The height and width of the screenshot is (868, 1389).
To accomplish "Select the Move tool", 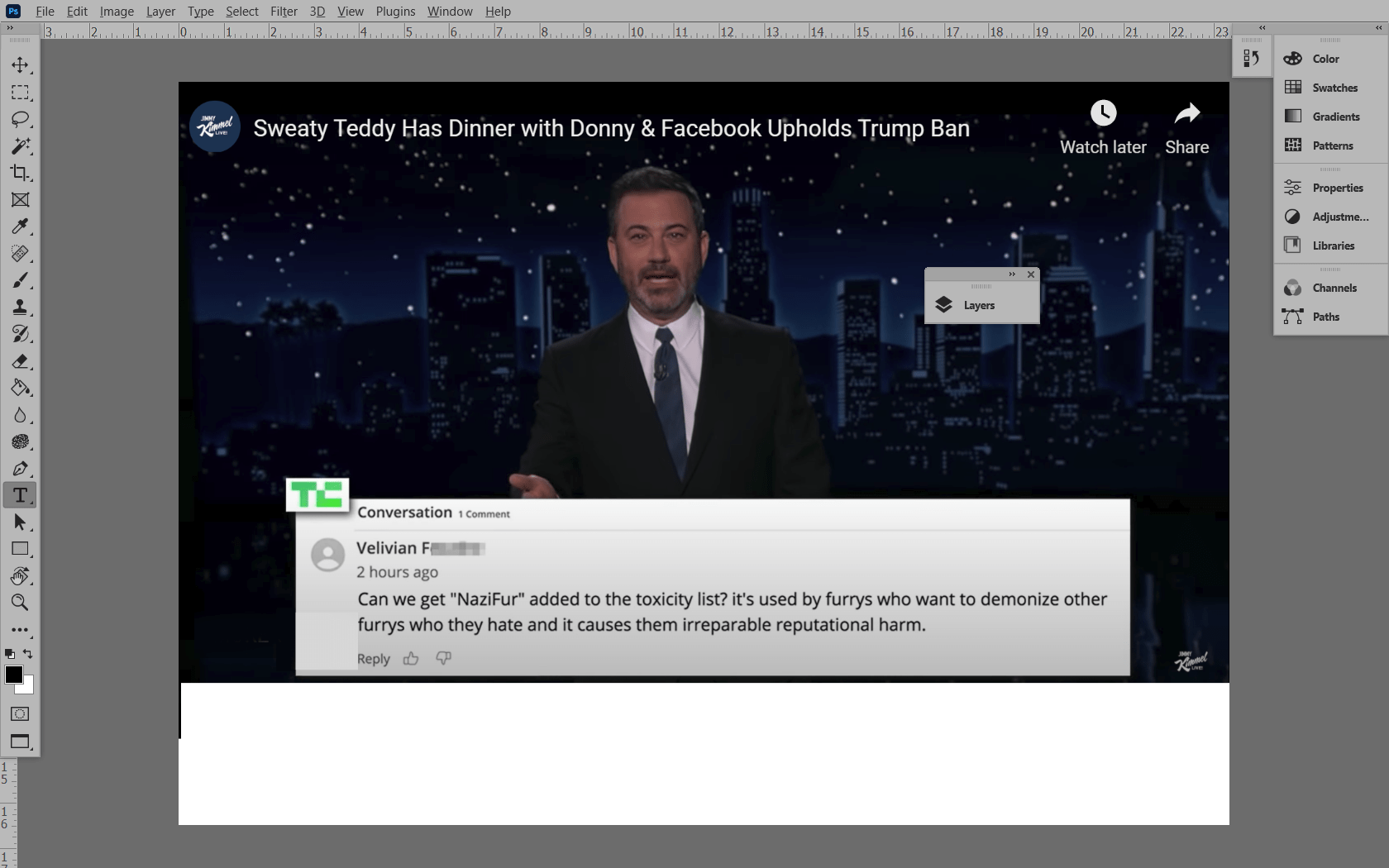I will tap(20, 64).
